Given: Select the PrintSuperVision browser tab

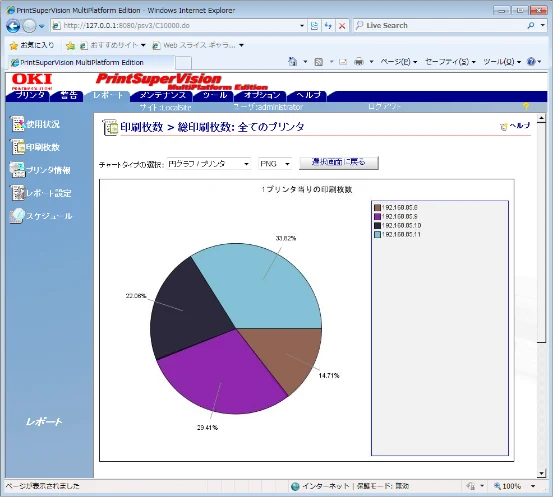Looking at the screenshot, I should tap(91, 62).
